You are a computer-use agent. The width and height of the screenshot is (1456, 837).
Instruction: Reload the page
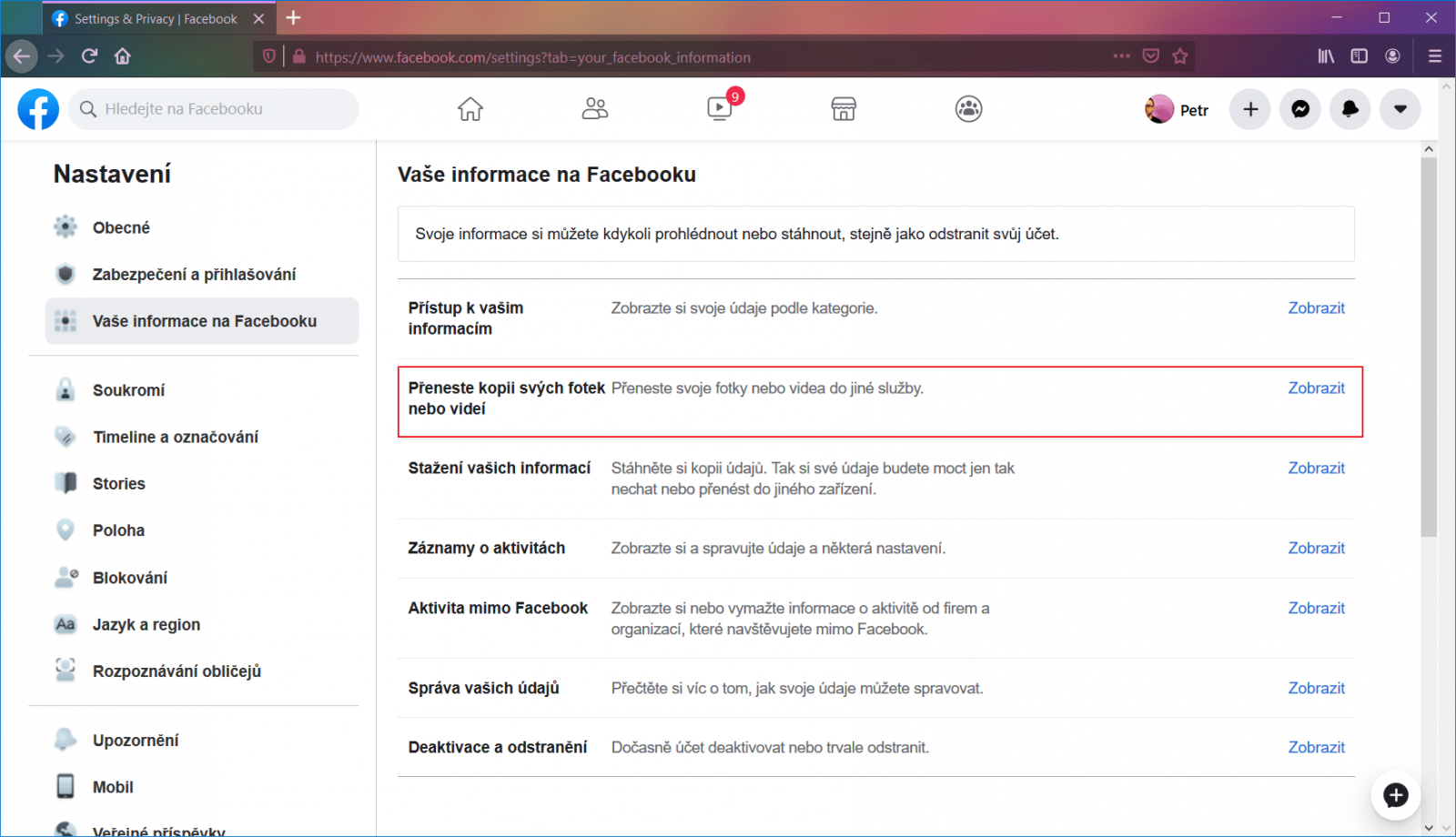click(x=89, y=56)
